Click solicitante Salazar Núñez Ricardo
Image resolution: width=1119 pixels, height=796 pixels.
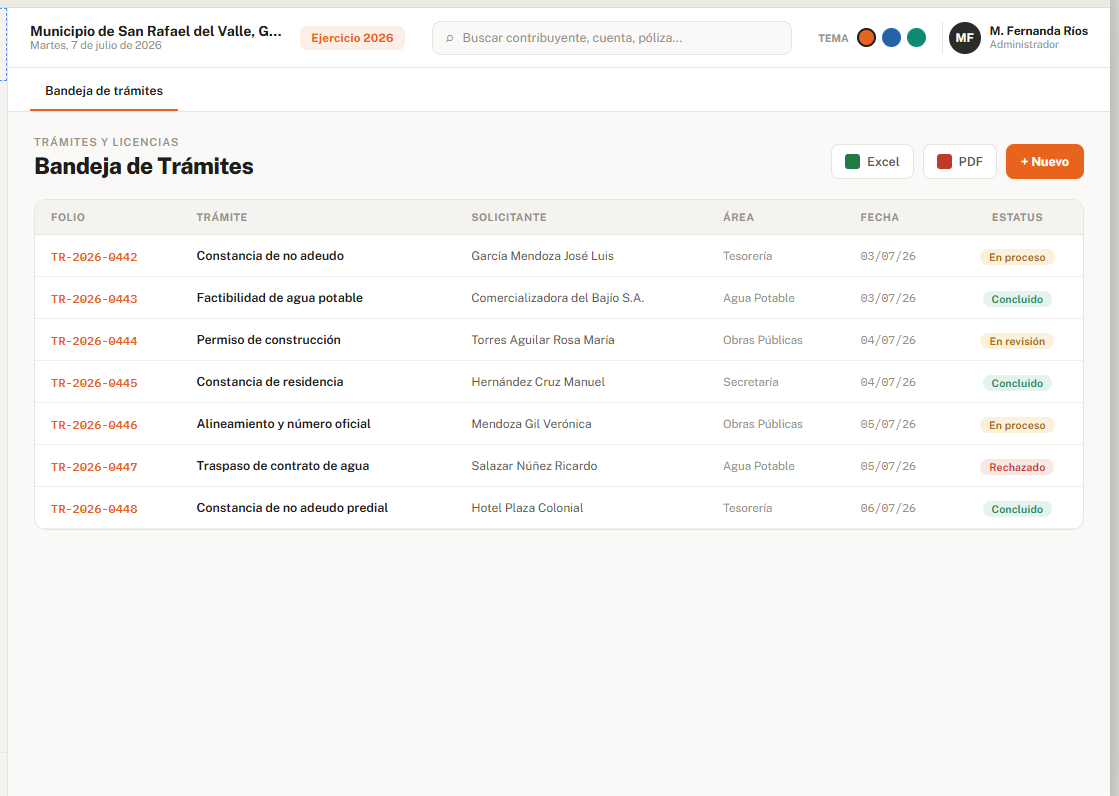tap(534, 466)
